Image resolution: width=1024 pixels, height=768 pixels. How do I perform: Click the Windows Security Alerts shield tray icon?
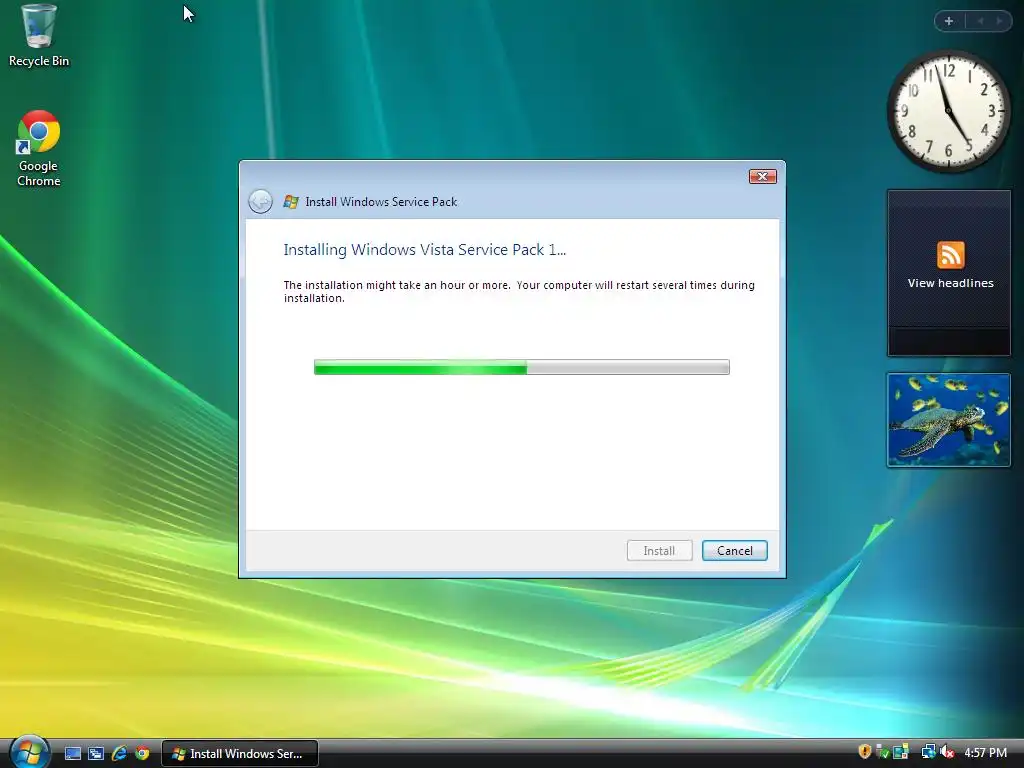865,752
